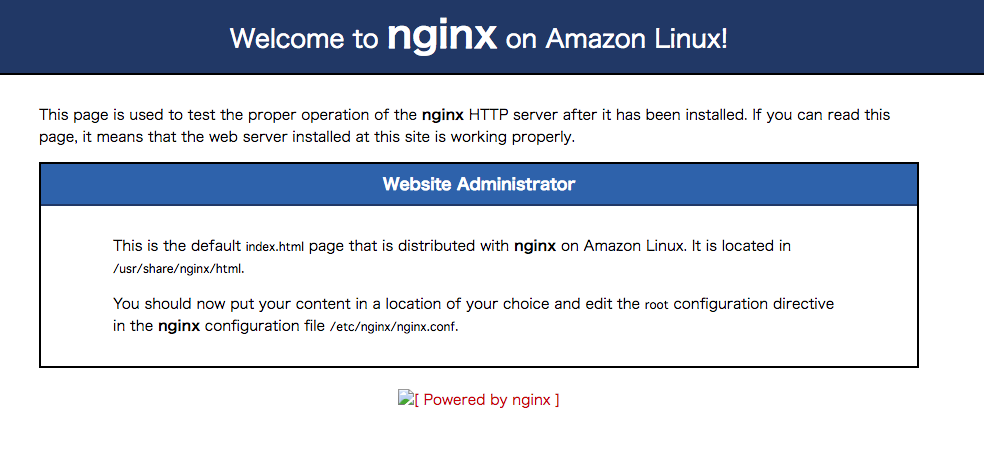Click the index.html filename text

pyautogui.click(x=275, y=246)
